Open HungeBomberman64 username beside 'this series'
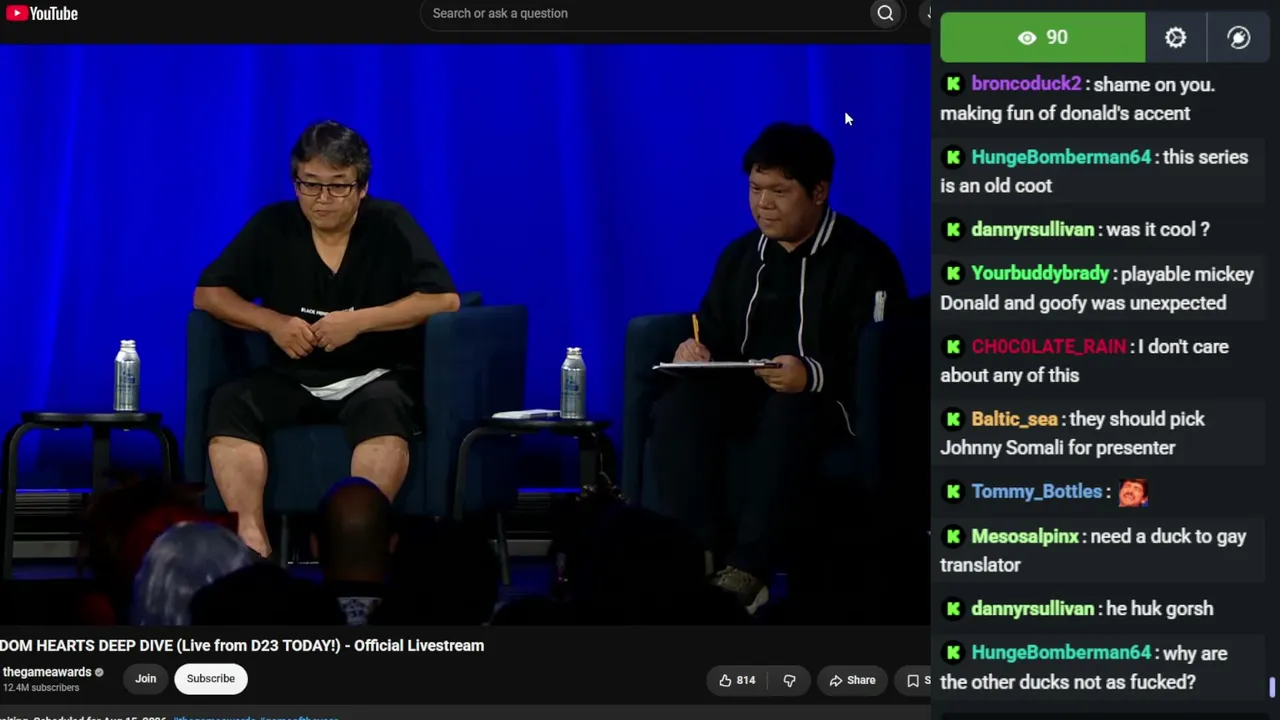The width and height of the screenshot is (1280, 720). (1061, 157)
